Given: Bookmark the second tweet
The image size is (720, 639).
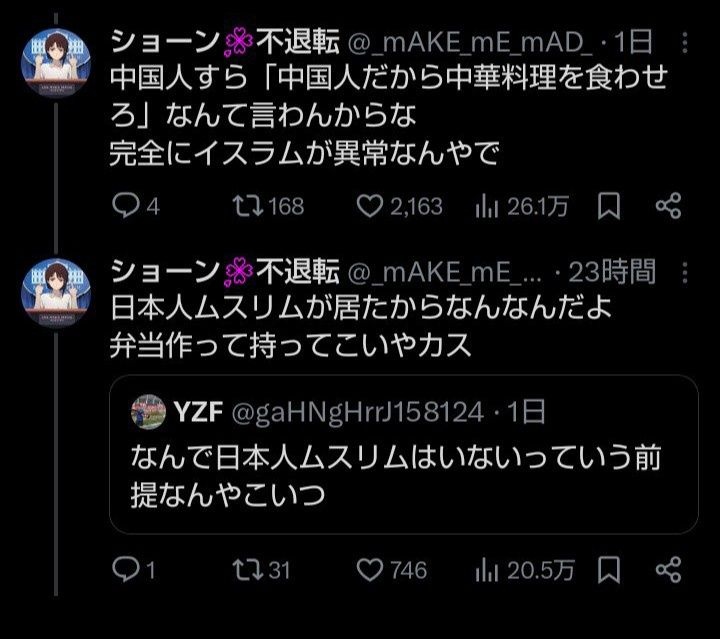Looking at the screenshot, I should pyautogui.click(x=609, y=570).
